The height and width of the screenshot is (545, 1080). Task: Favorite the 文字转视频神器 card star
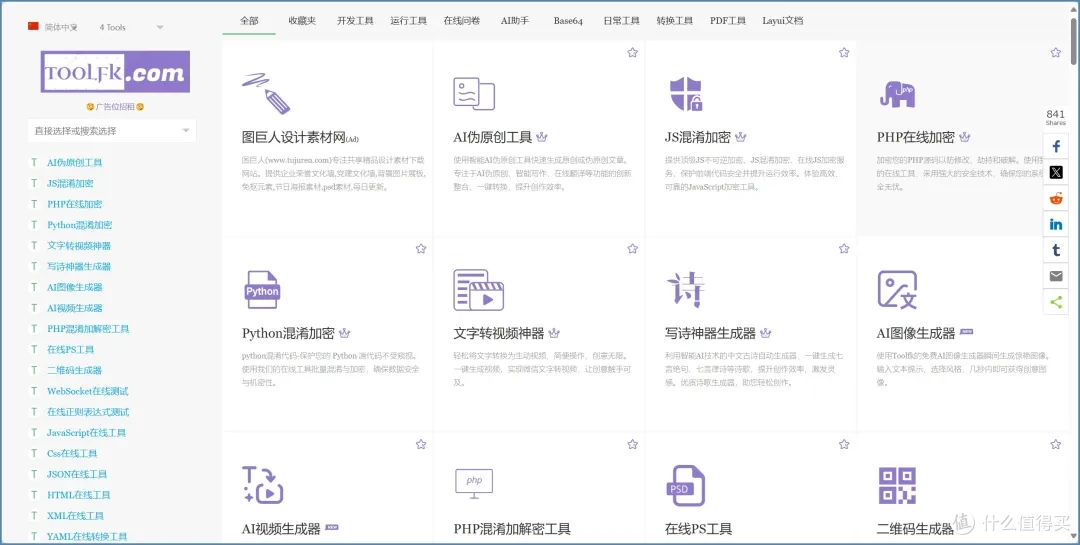(x=632, y=249)
